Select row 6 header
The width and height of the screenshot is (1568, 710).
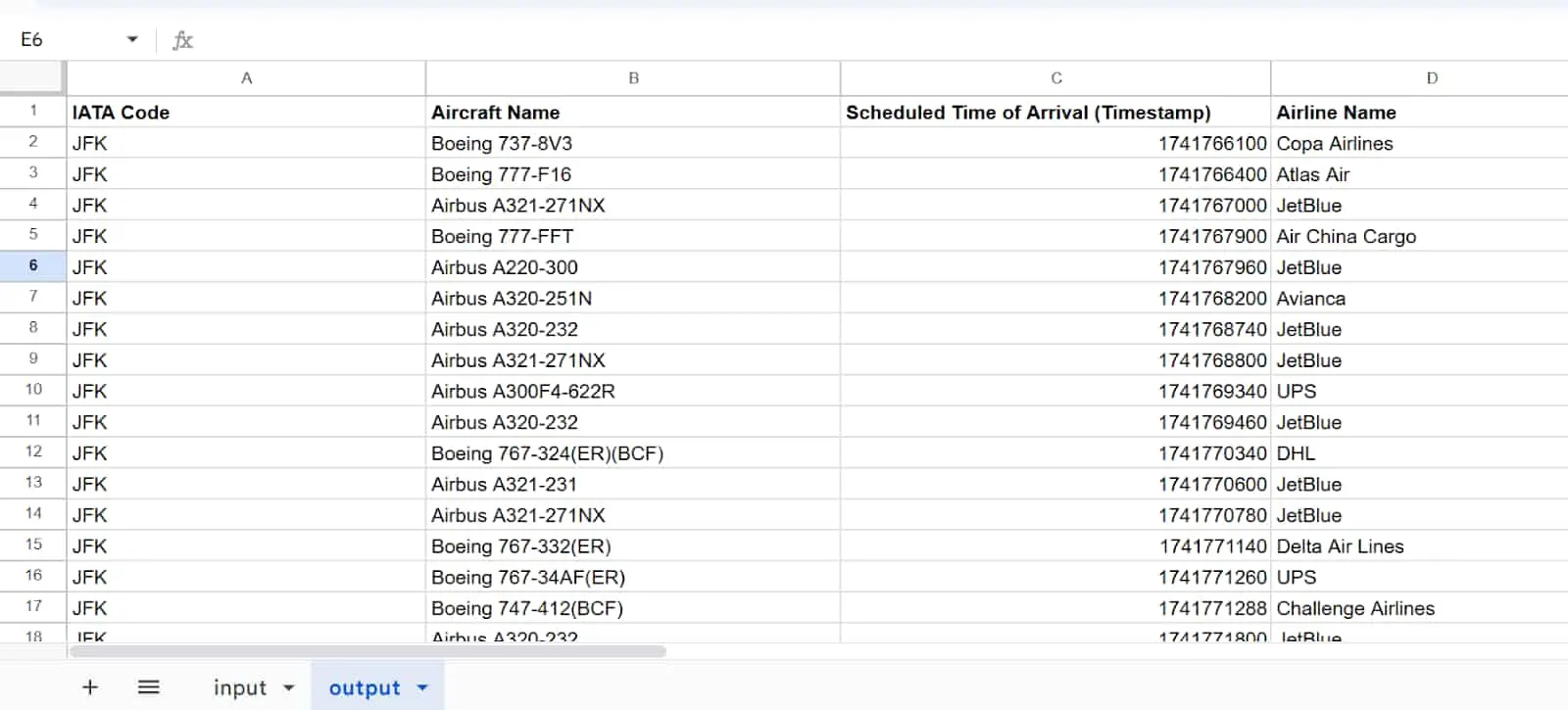point(33,266)
